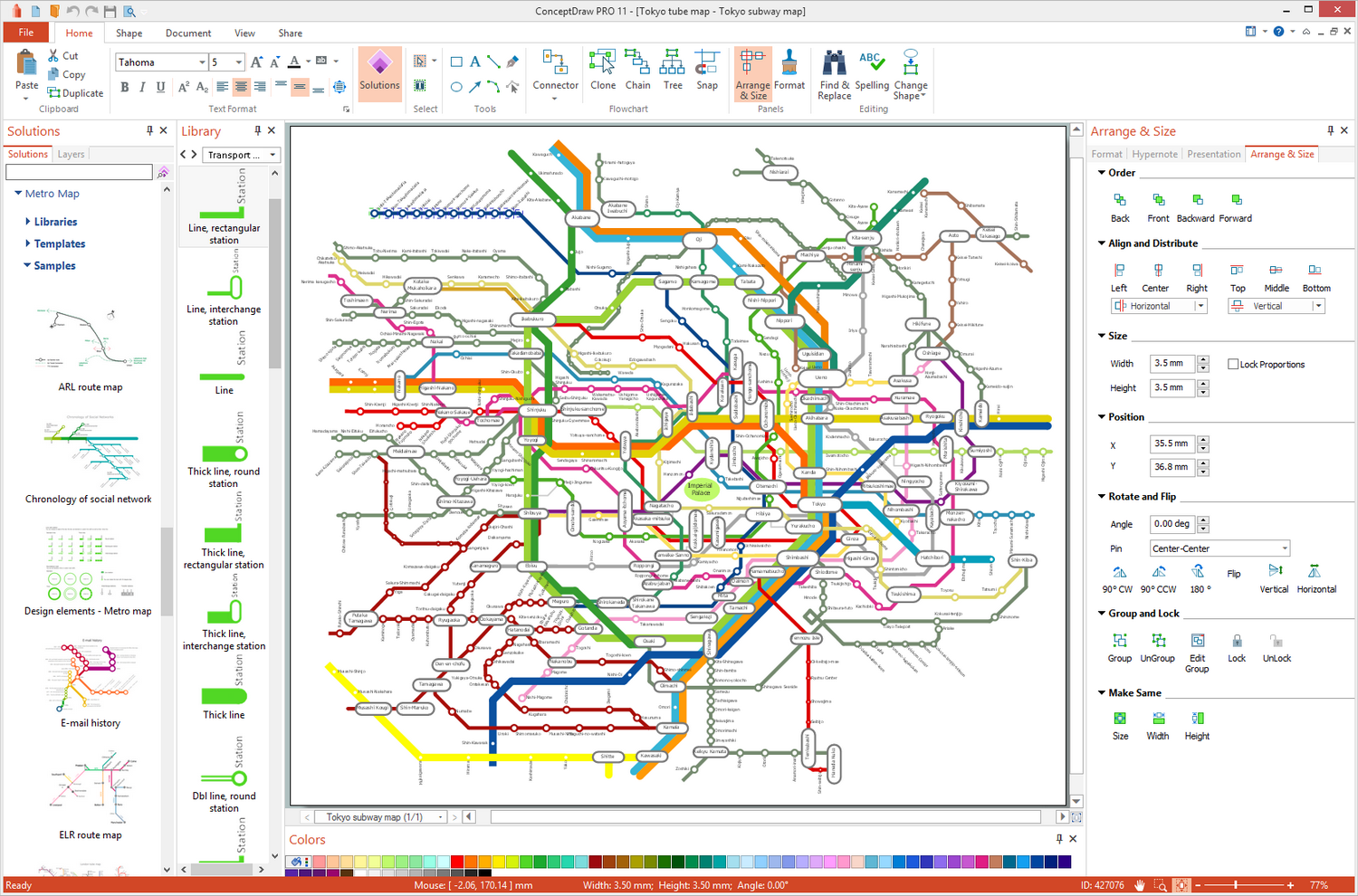Click the Snap tool icon
Screen dimensions: 1358x896
[x=707, y=71]
